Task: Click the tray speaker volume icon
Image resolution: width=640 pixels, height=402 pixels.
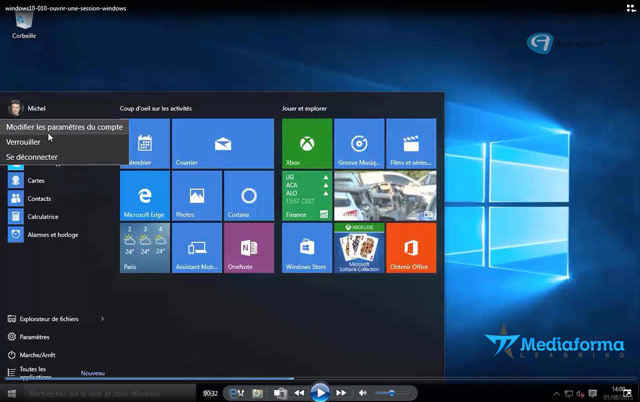Action: pos(580,393)
